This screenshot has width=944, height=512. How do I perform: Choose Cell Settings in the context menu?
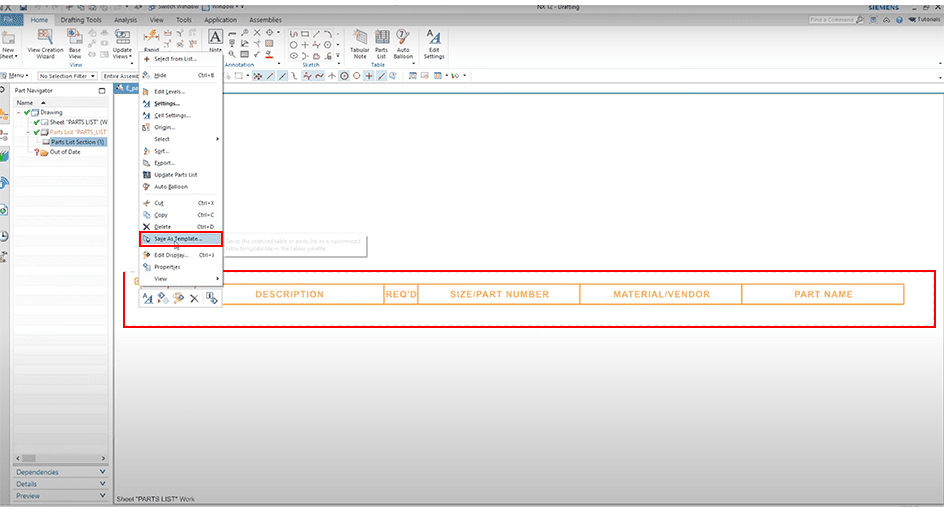click(x=181, y=116)
